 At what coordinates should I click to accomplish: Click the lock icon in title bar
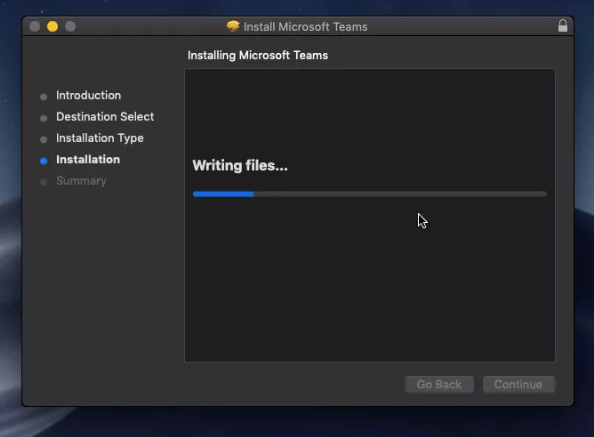coord(563,26)
